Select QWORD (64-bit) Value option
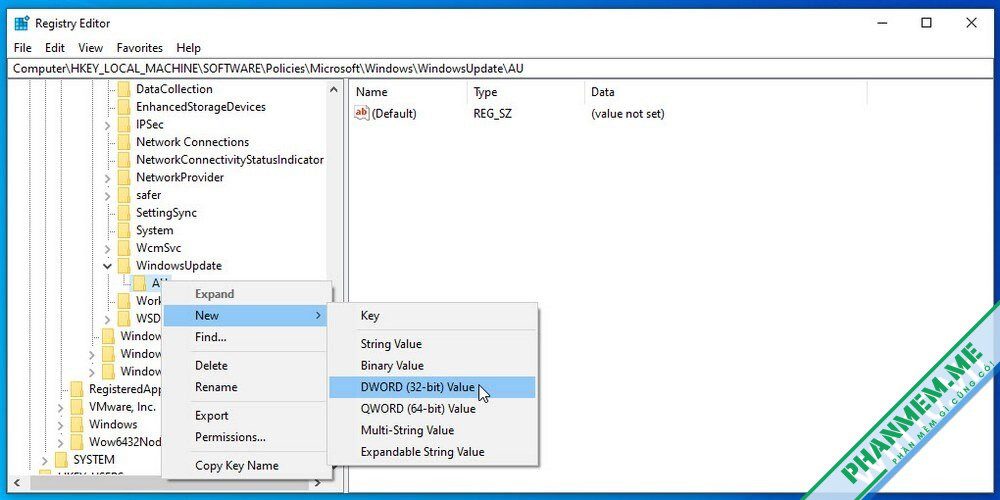The height and width of the screenshot is (500, 1000). [x=432, y=409]
